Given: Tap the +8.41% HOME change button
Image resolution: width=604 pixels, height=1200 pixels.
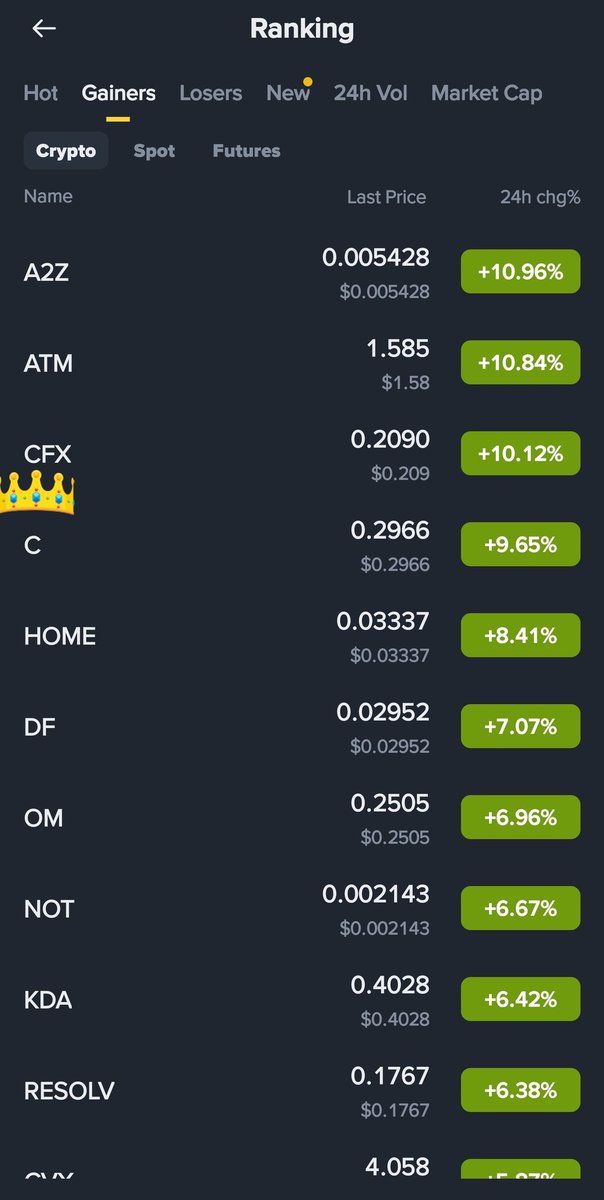Looking at the screenshot, I should pos(521,636).
